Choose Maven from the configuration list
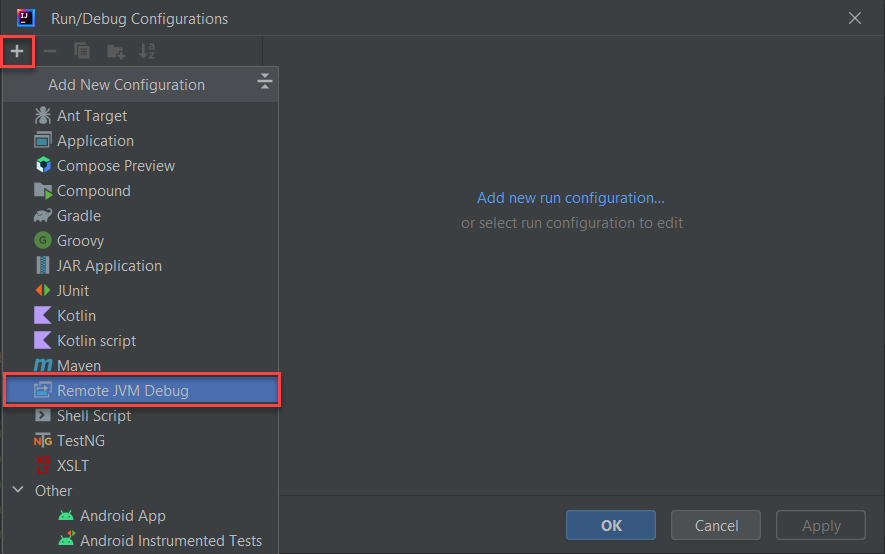The image size is (885, 554). [x=141, y=364]
